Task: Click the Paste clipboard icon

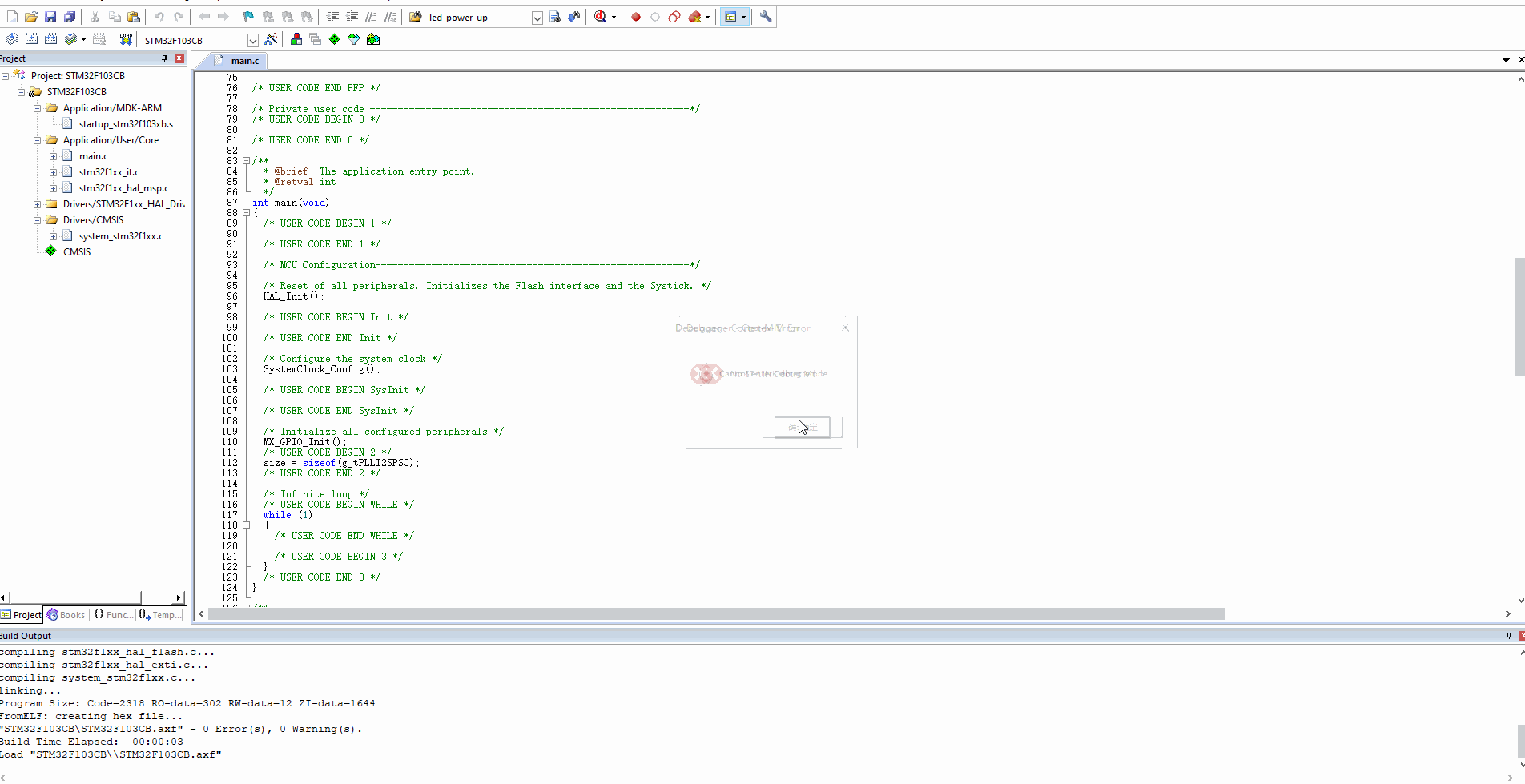Action: pyautogui.click(x=134, y=17)
